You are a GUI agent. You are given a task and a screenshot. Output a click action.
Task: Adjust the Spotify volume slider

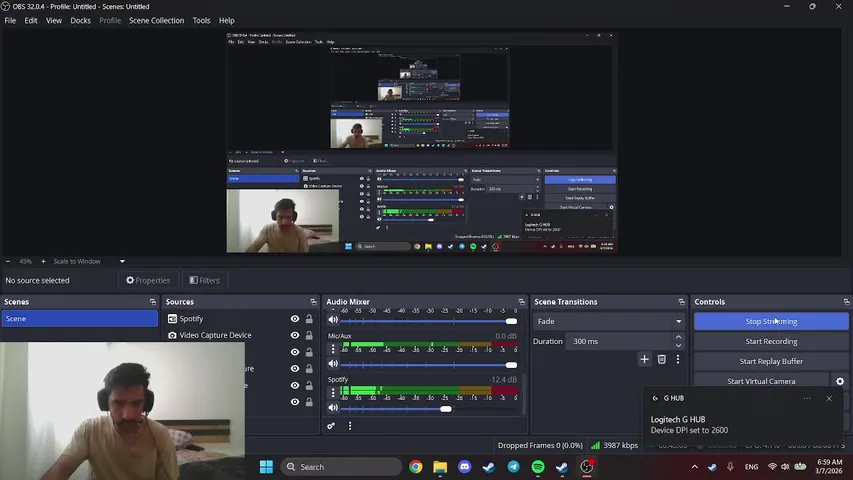point(429,409)
